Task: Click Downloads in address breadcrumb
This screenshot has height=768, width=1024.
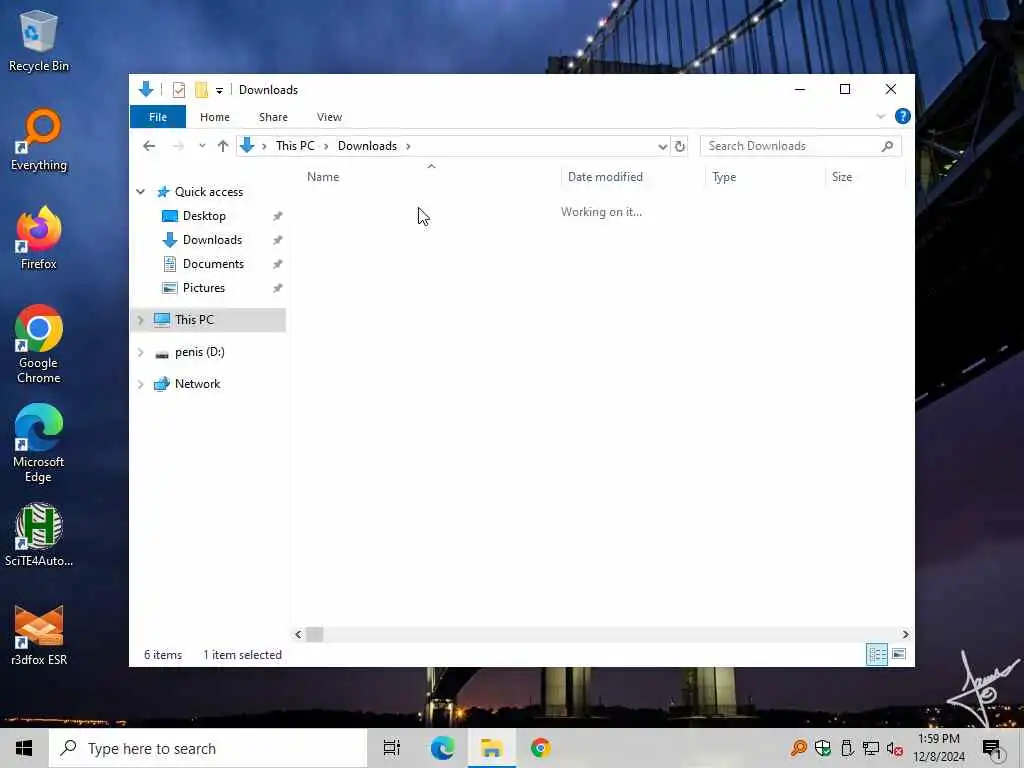Action: 367,146
